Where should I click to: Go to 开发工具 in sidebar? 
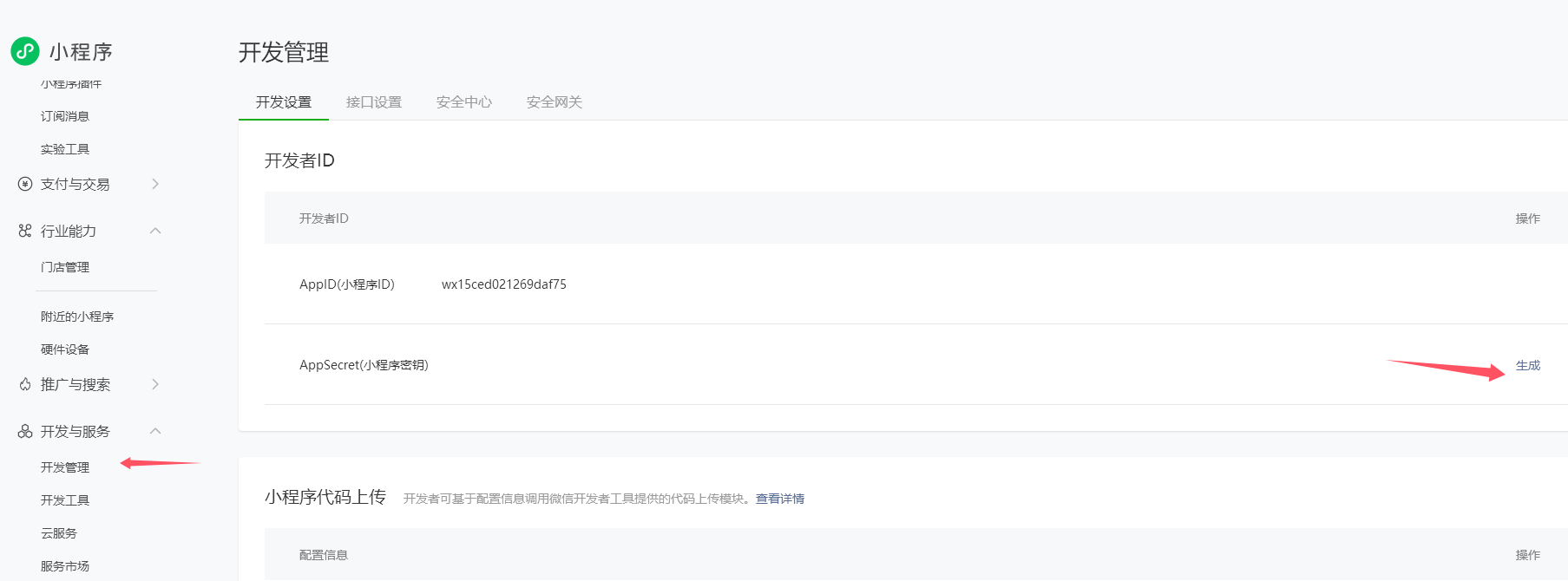pos(65,500)
